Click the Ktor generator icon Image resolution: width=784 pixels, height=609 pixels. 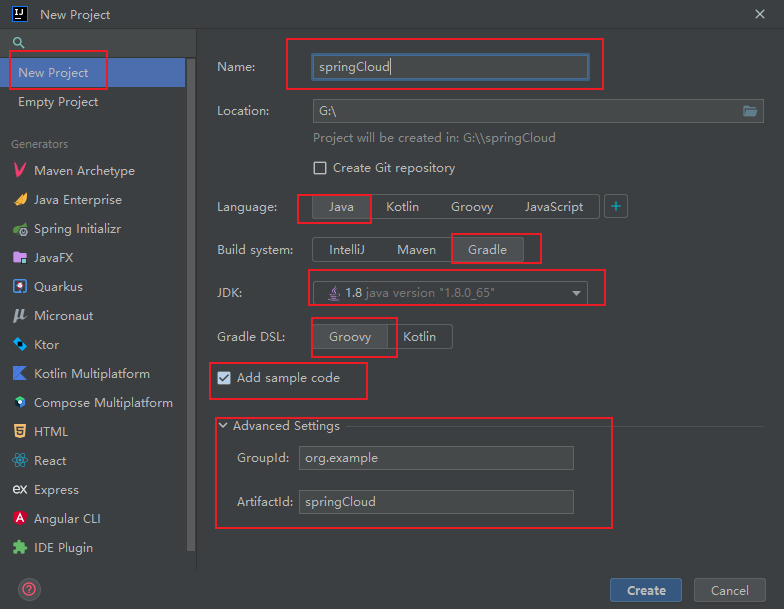tap(20, 344)
